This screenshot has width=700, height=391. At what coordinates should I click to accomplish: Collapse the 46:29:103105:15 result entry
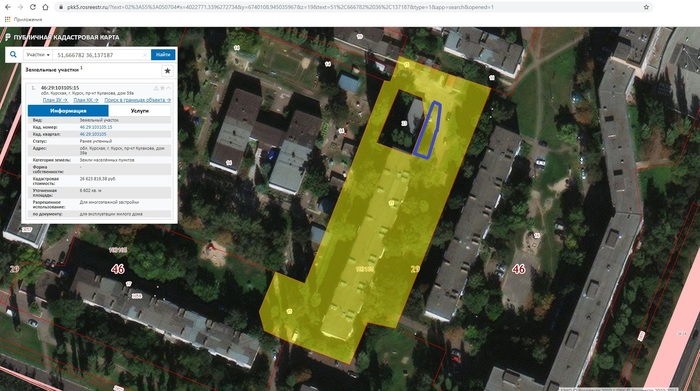168,88
